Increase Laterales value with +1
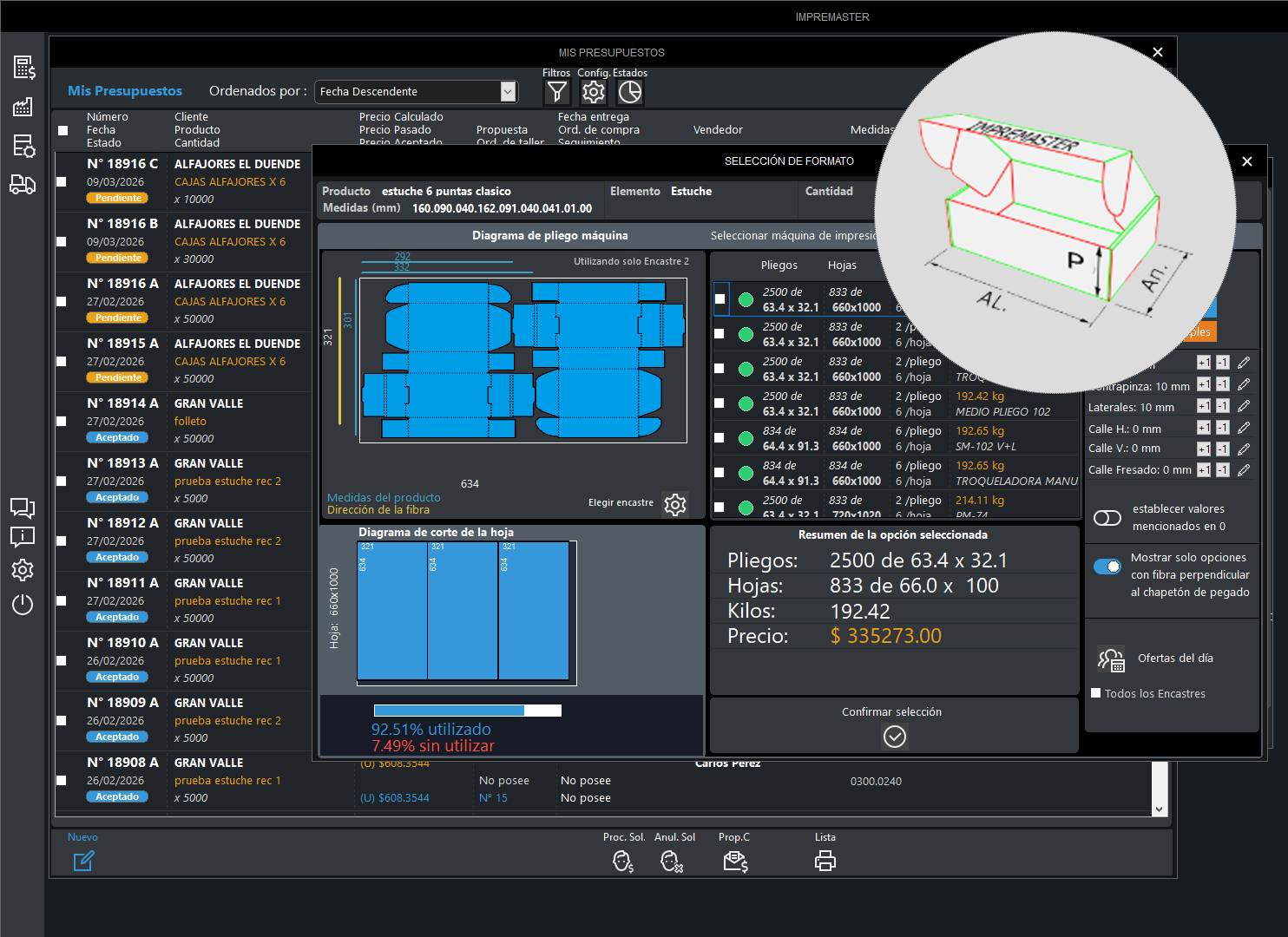The width and height of the screenshot is (1288, 937). 1203,406
